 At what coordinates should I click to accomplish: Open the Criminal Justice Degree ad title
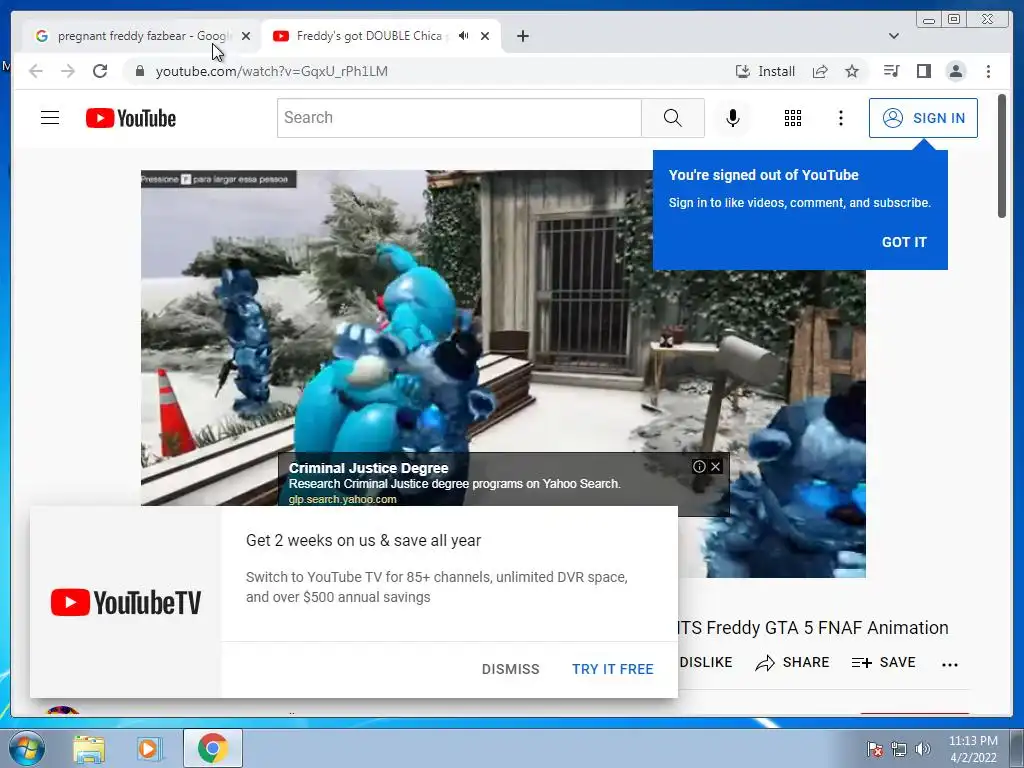[x=368, y=468]
